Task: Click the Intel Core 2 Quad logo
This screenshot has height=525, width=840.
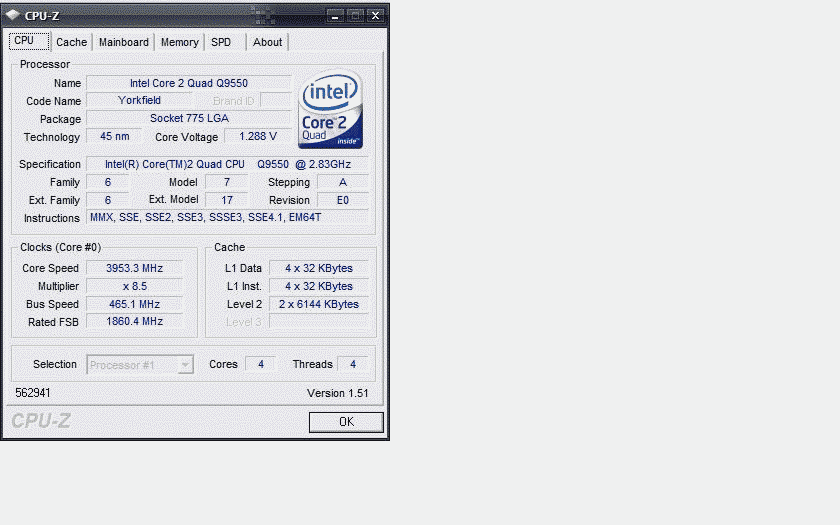Action: [331, 110]
